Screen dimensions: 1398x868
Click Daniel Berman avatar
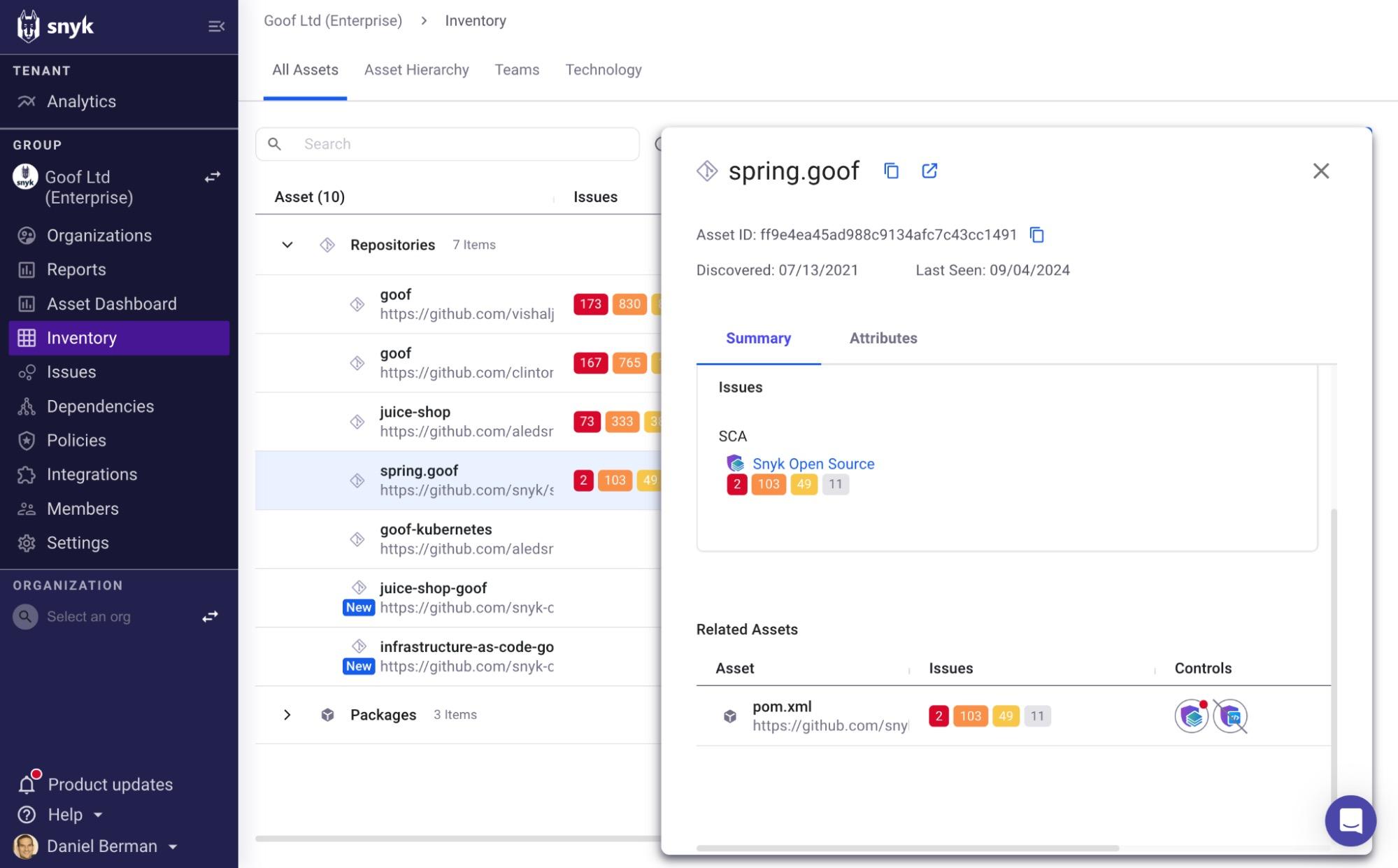26,846
